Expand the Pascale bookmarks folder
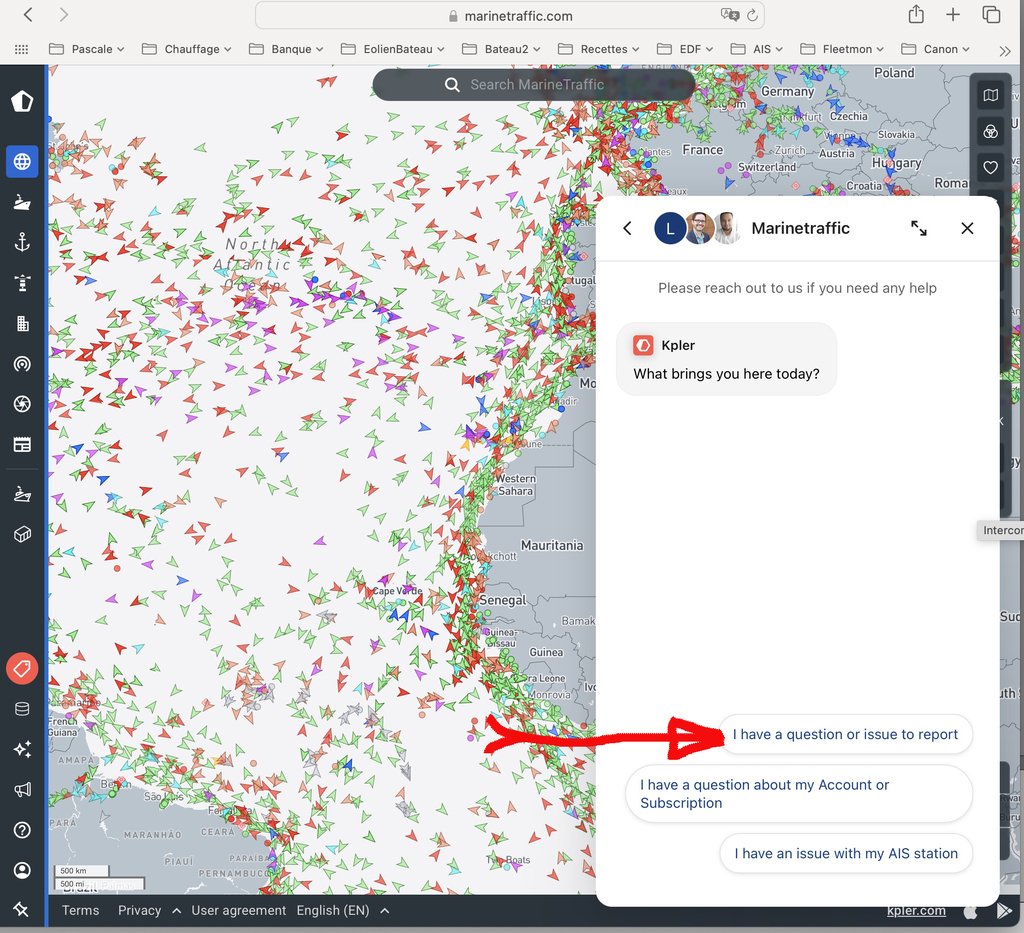Viewport: 1024px width, 933px height. pyautogui.click(x=87, y=49)
